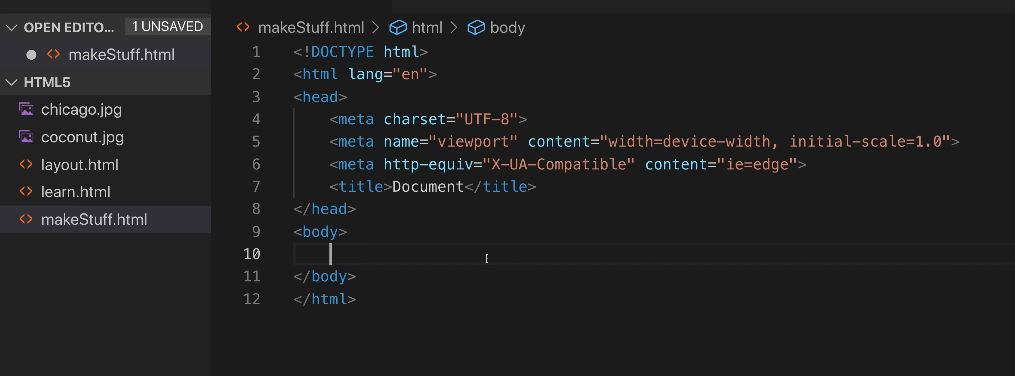Open learn.html in the explorer

coord(76,192)
